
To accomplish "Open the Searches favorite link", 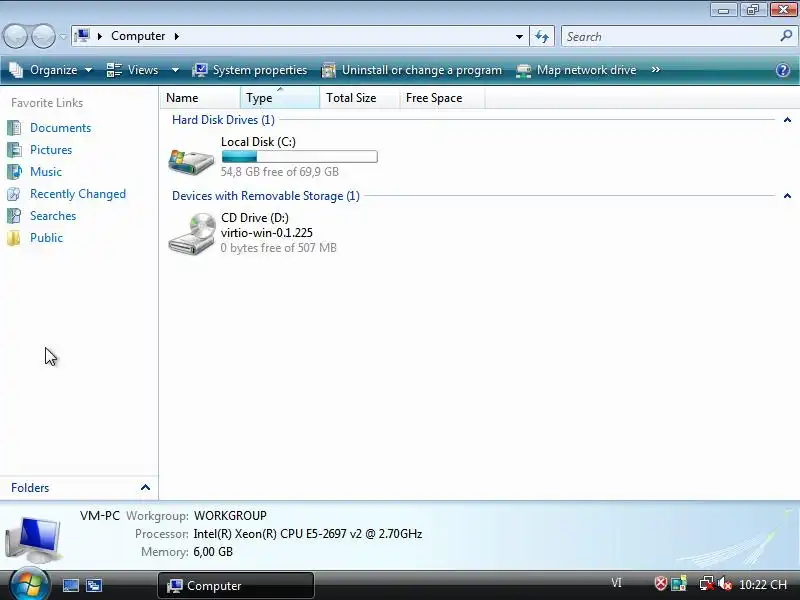I will pyautogui.click(x=53, y=216).
